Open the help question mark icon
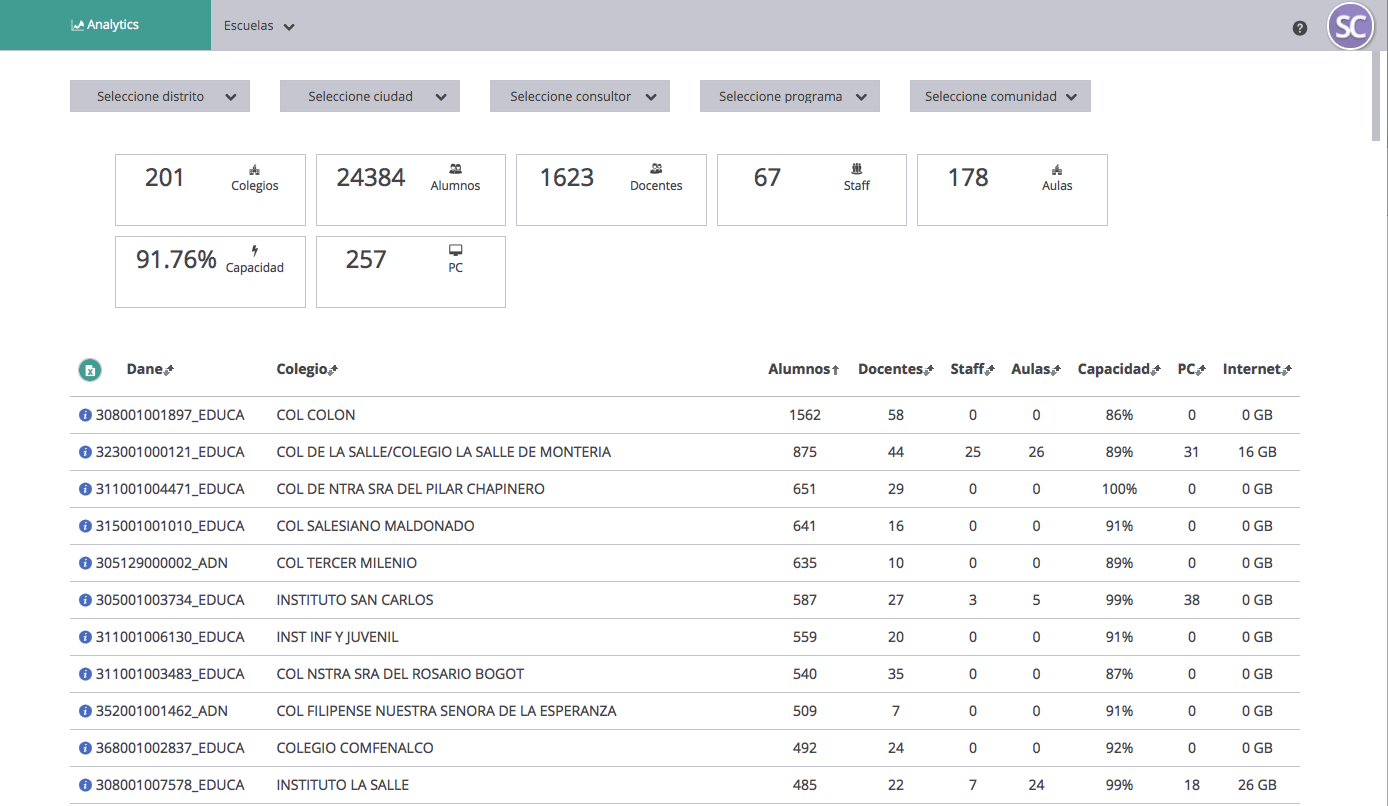This screenshot has height=806, width=1388. point(1299,28)
